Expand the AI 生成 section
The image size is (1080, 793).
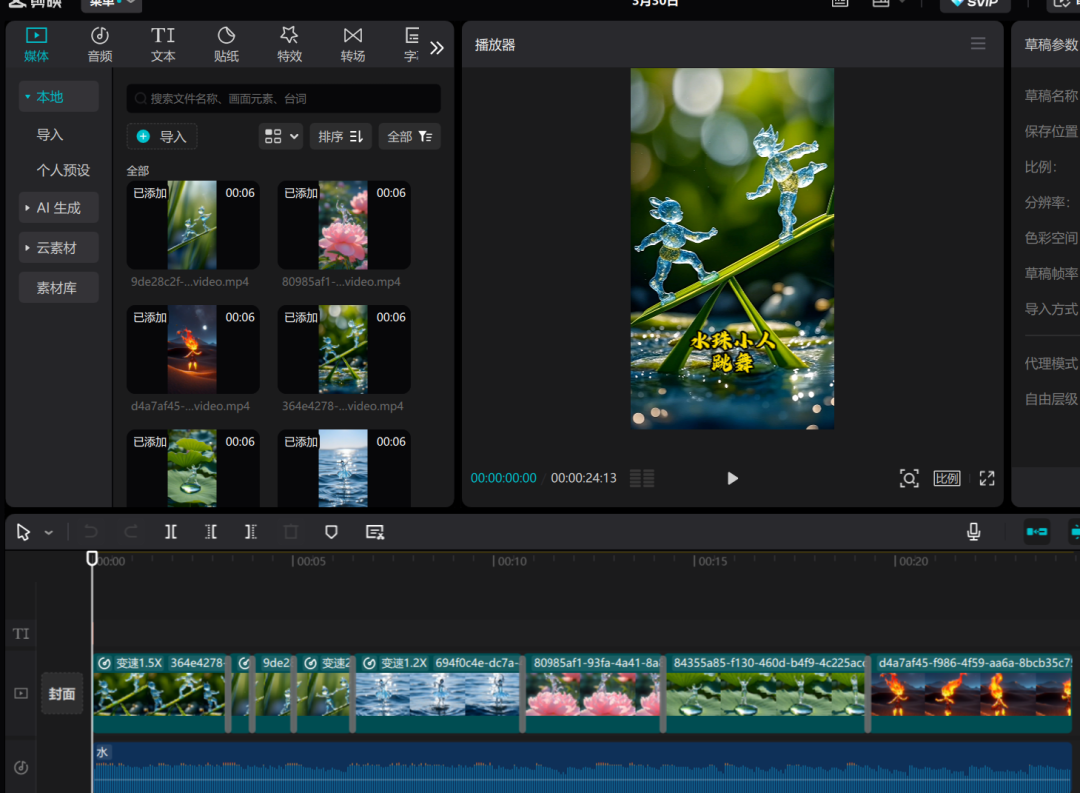point(59,207)
